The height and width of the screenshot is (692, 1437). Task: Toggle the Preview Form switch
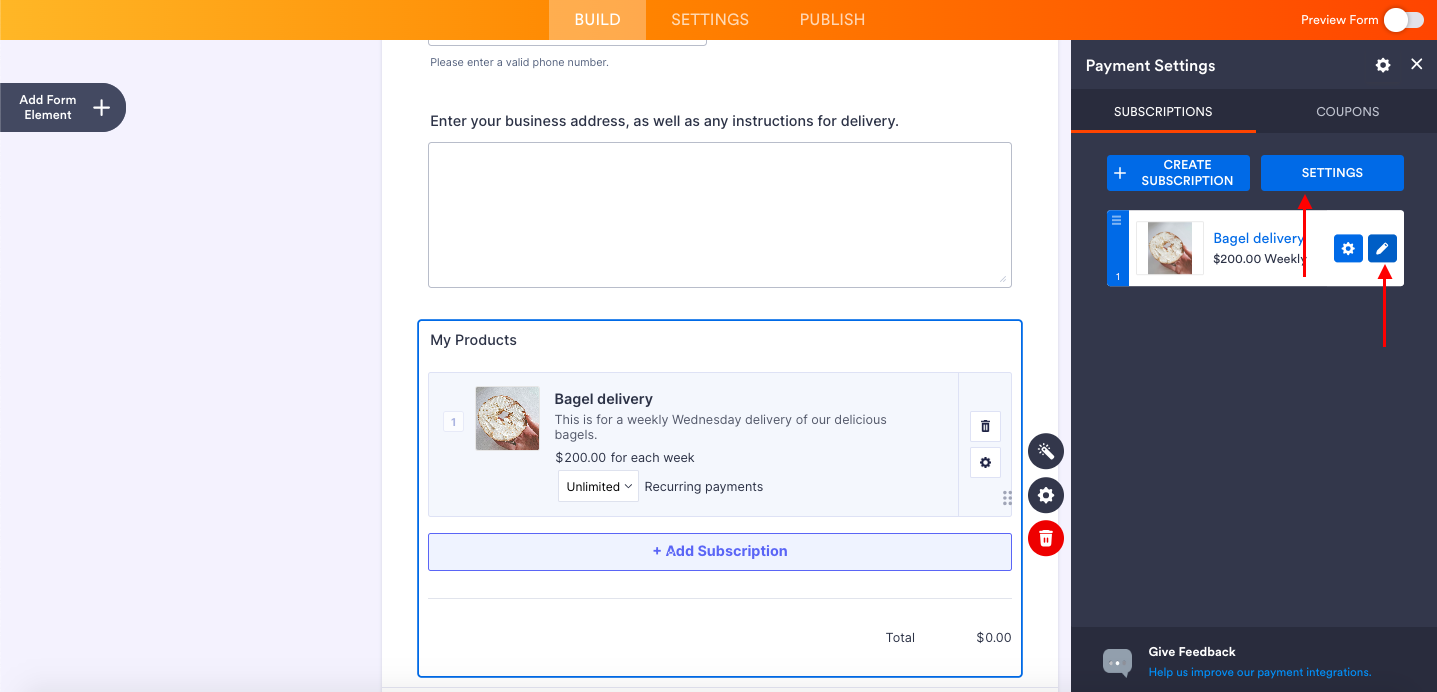(x=1403, y=20)
